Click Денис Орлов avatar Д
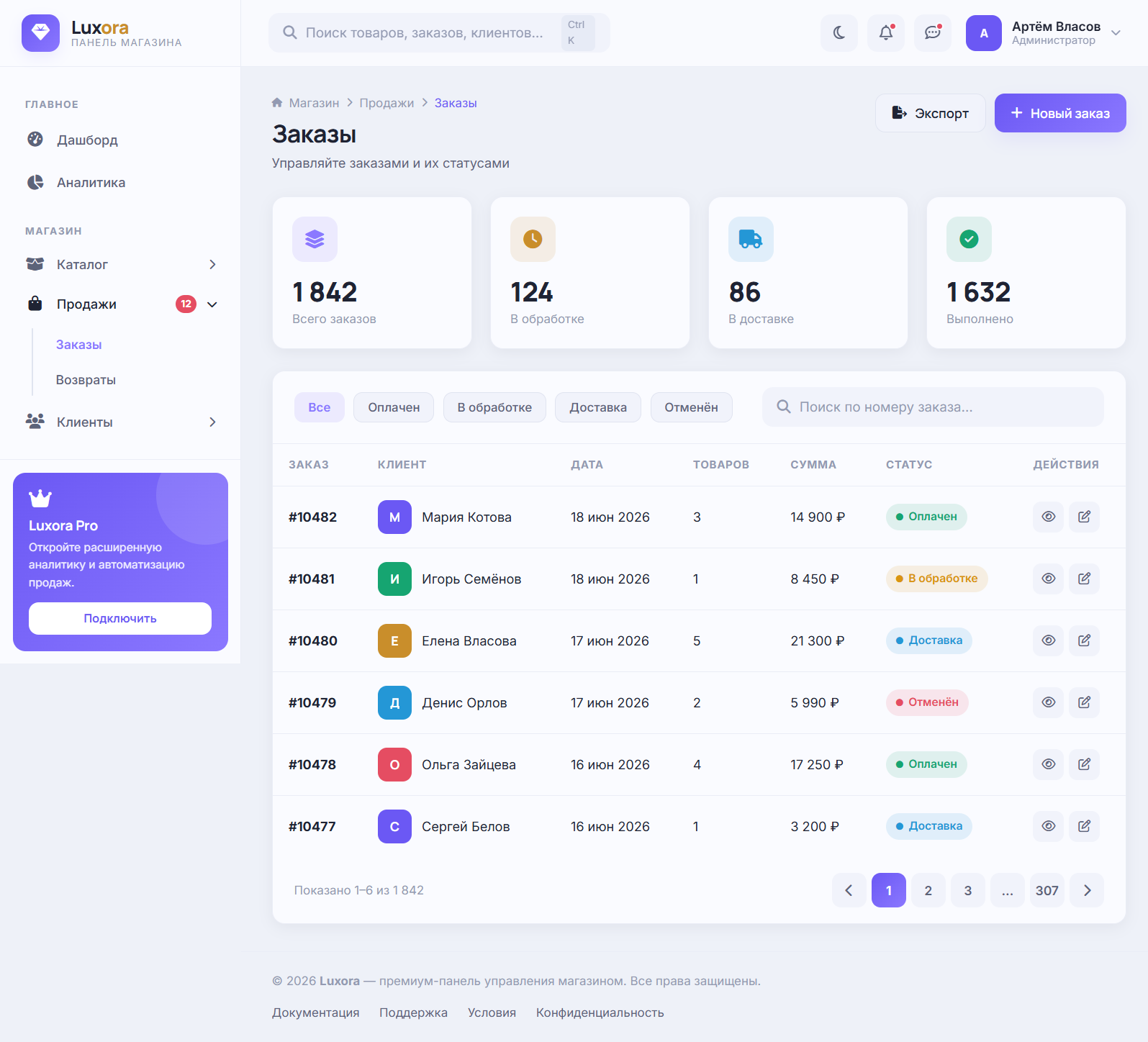The image size is (1148, 1042). tap(394, 702)
